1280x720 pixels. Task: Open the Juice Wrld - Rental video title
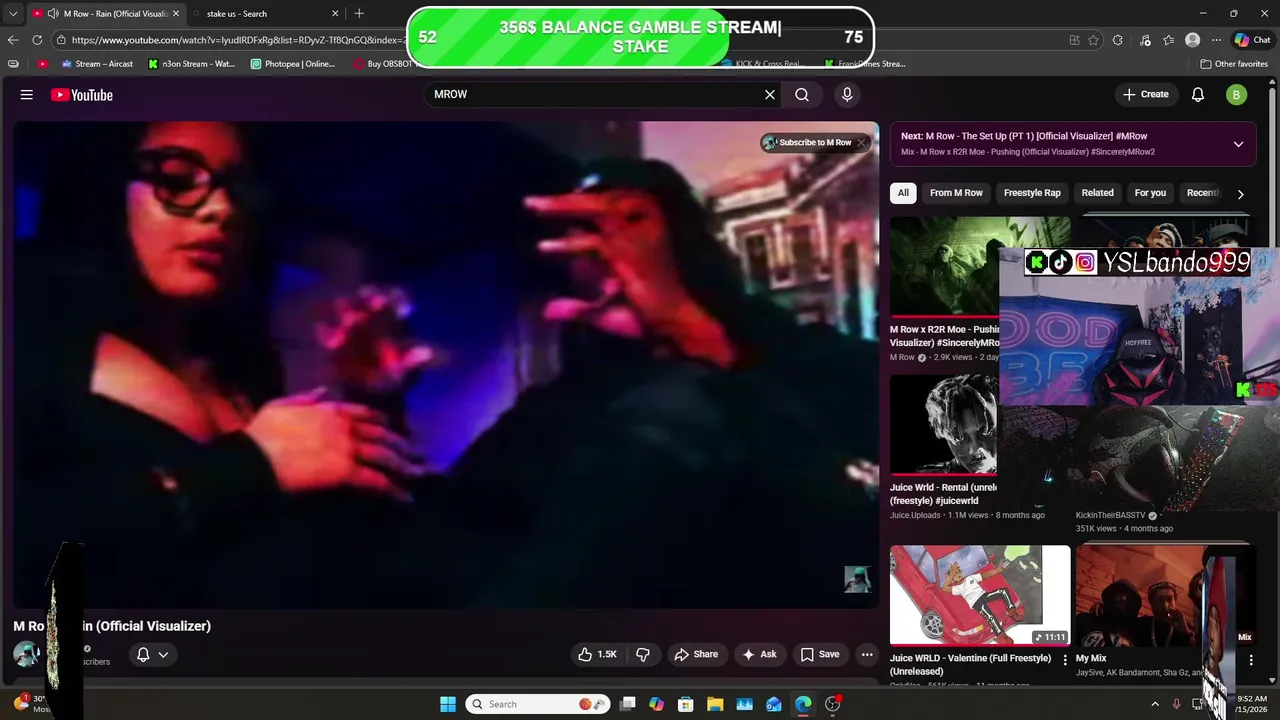944,494
